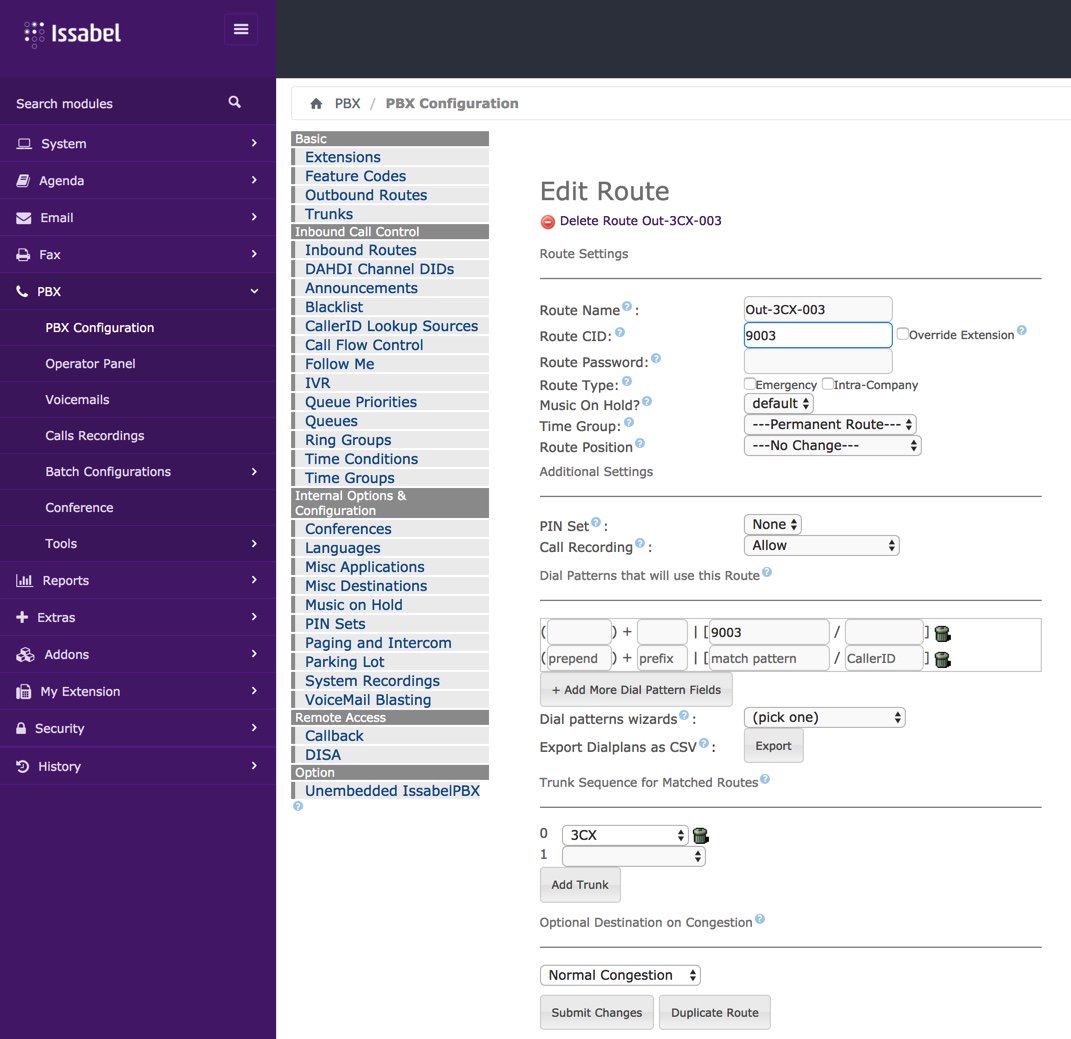Click the red delete route icon

tap(547, 221)
